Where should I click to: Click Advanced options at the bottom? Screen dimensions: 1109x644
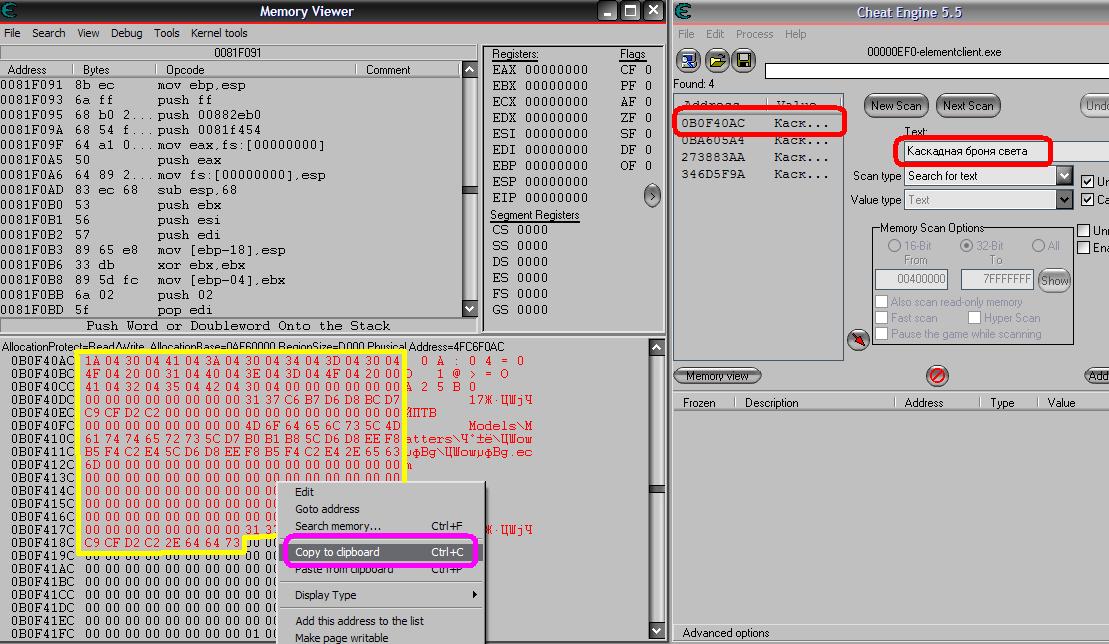726,633
